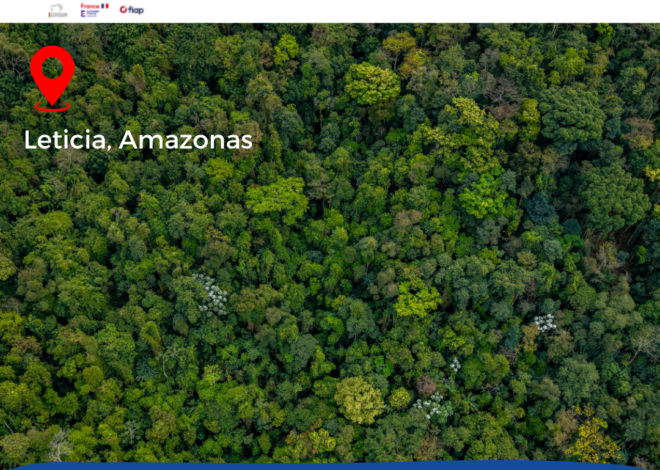Viewport: 660px width, 470px height.
Task: Click the France Expertise France logo
Action: pyautogui.click(x=94, y=10)
